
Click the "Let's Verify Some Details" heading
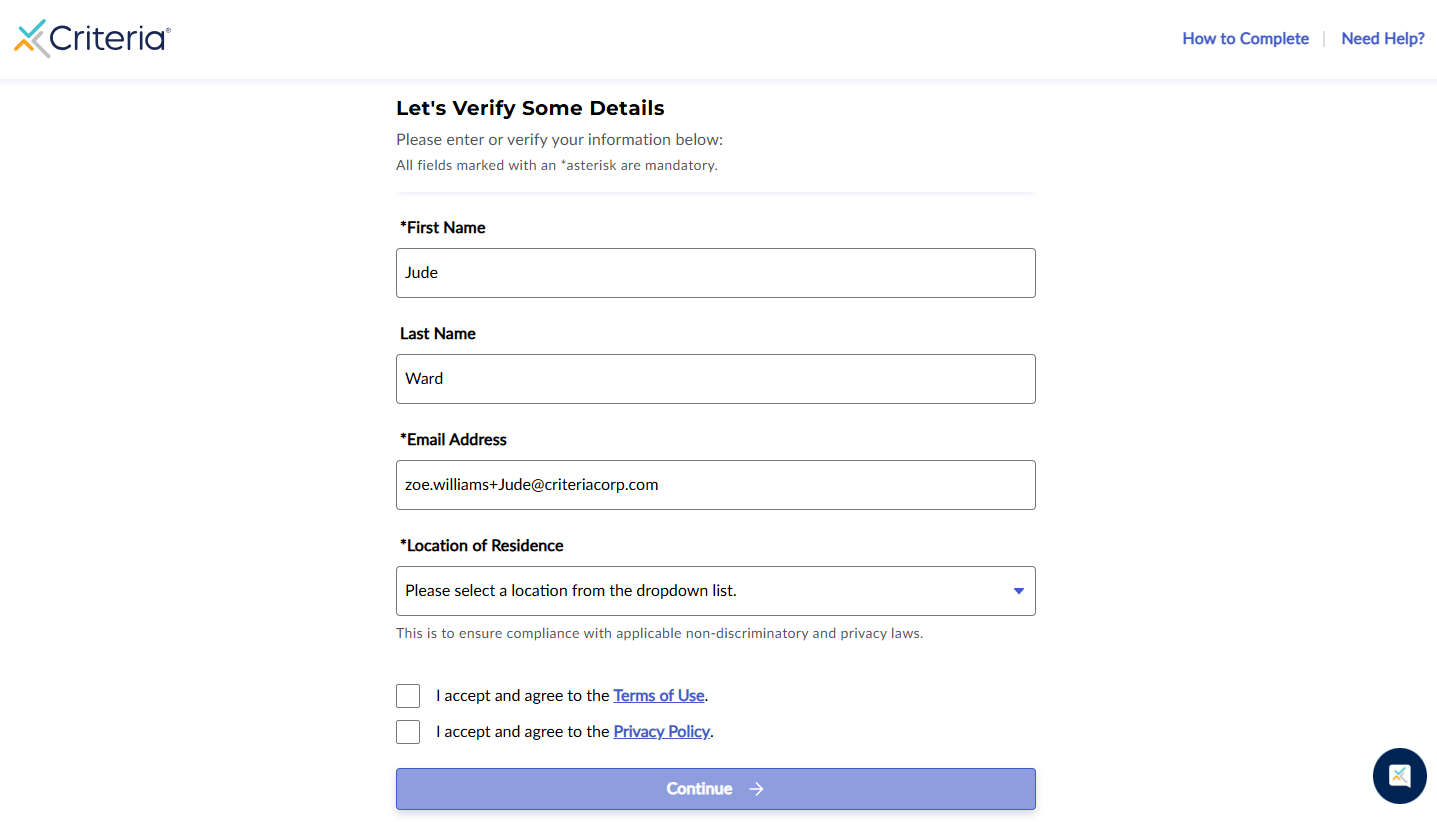(x=530, y=108)
